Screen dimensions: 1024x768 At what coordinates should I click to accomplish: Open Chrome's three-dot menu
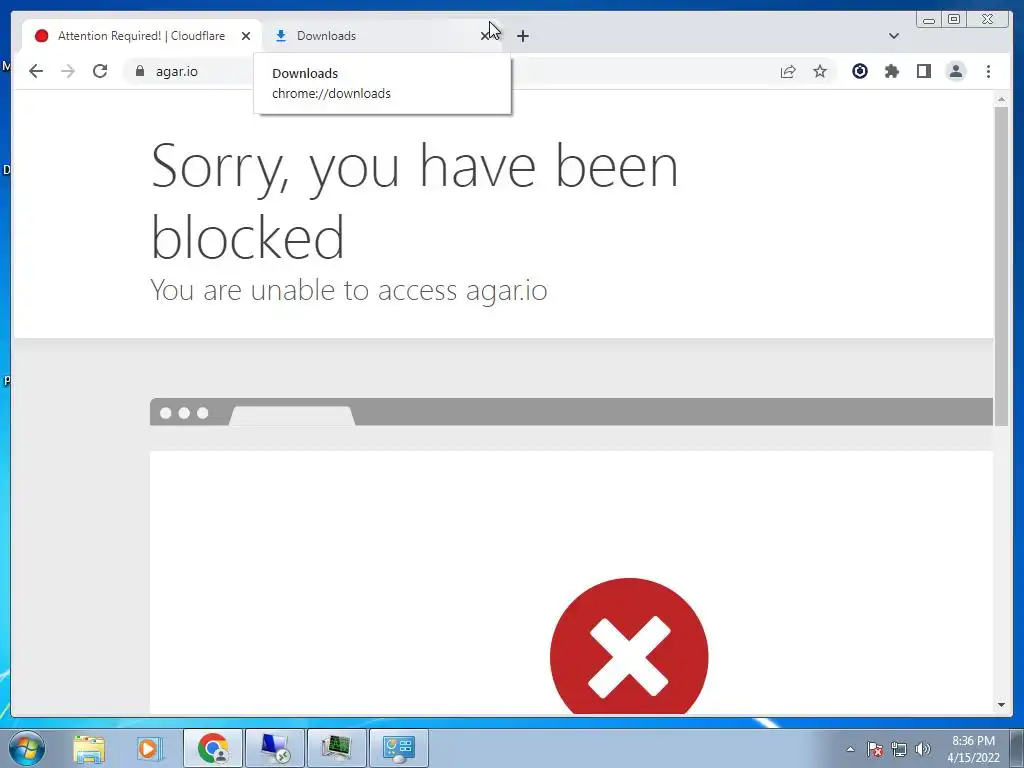point(988,71)
